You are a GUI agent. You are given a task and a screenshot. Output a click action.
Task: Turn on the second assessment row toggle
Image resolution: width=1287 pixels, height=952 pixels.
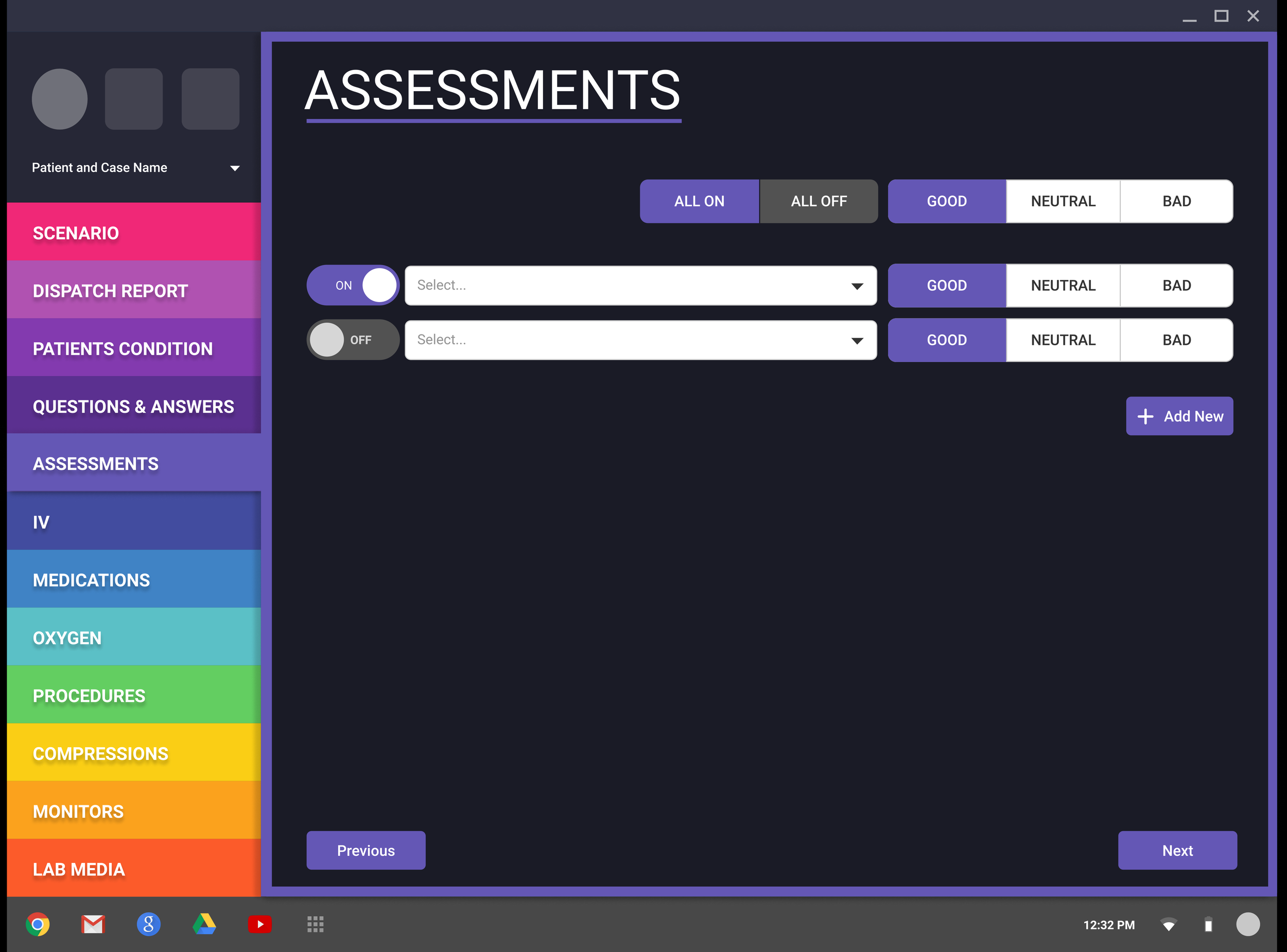pyautogui.click(x=352, y=340)
